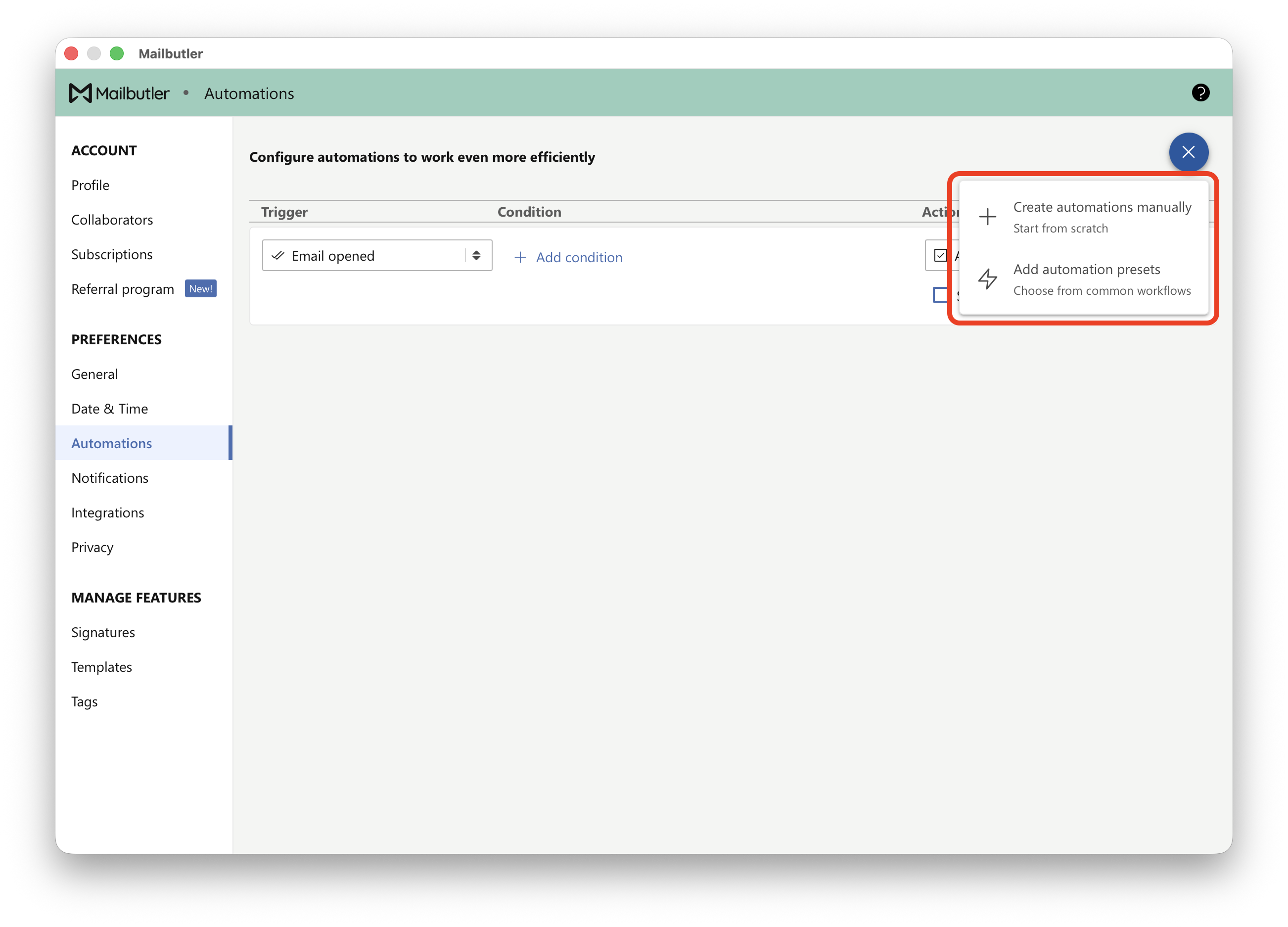Choose Add automation presets option
Screen dimensions: 1288x927
click(x=1084, y=279)
